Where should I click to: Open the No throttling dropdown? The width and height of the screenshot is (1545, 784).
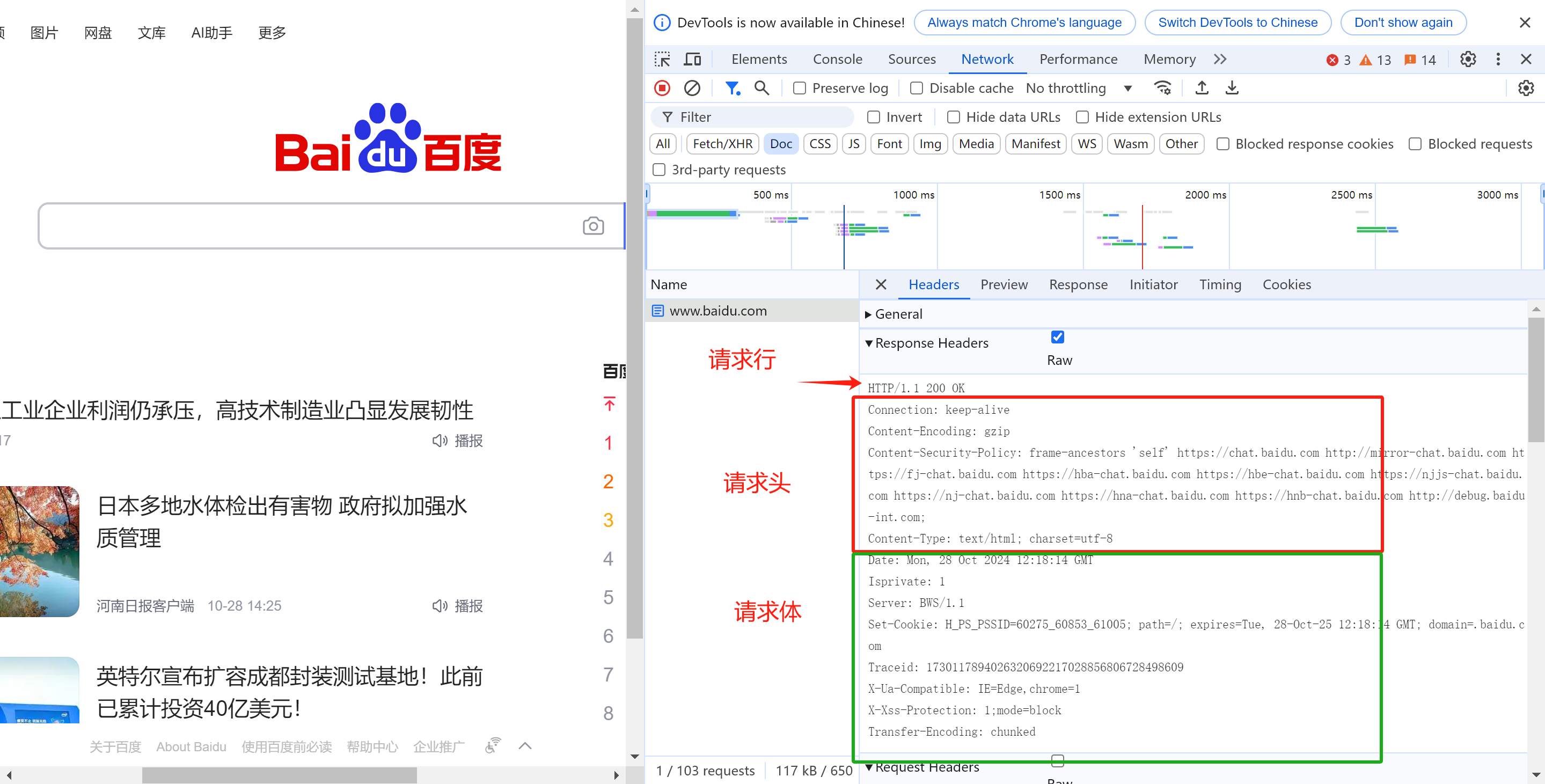coord(1079,88)
